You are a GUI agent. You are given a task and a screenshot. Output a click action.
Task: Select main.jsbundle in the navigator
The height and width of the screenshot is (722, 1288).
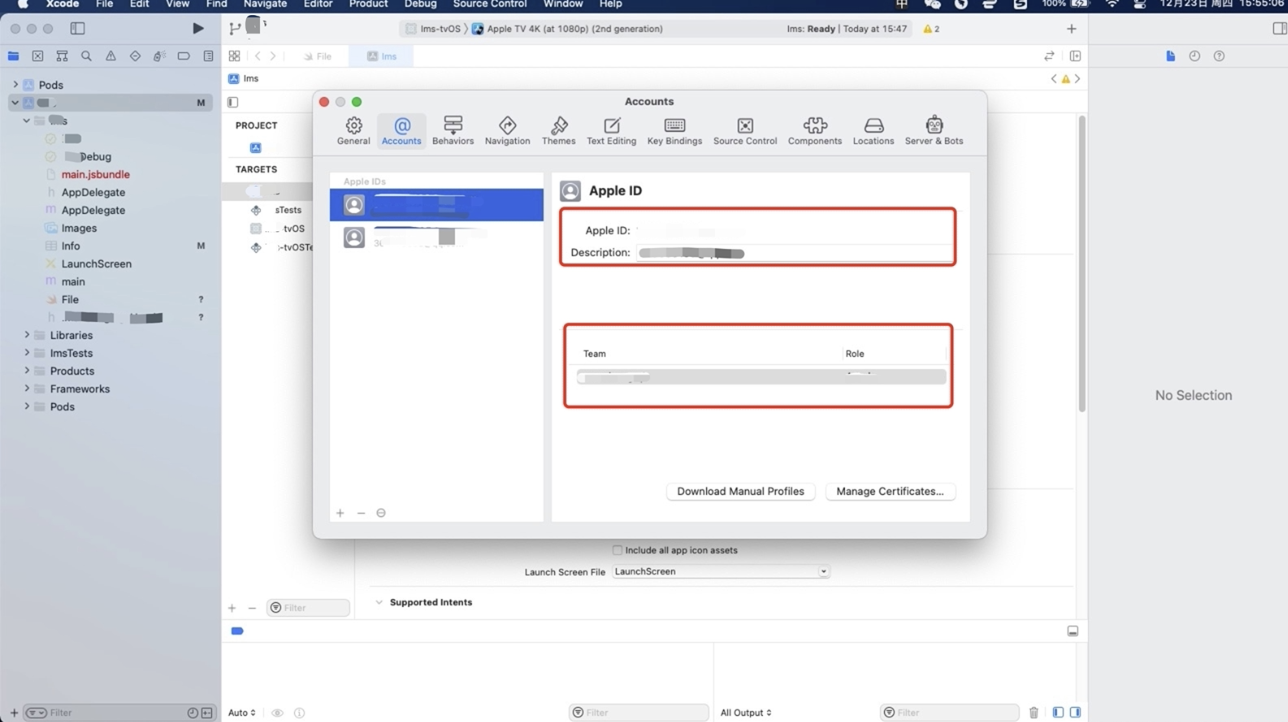pyautogui.click(x=95, y=174)
